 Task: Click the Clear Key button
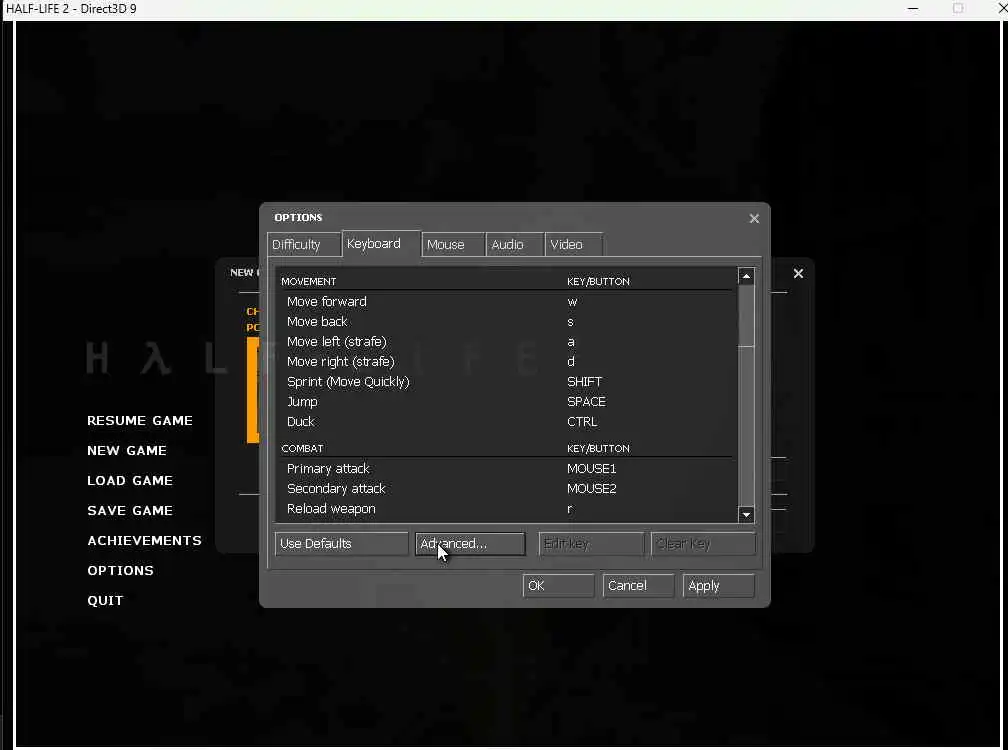click(703, 544)
